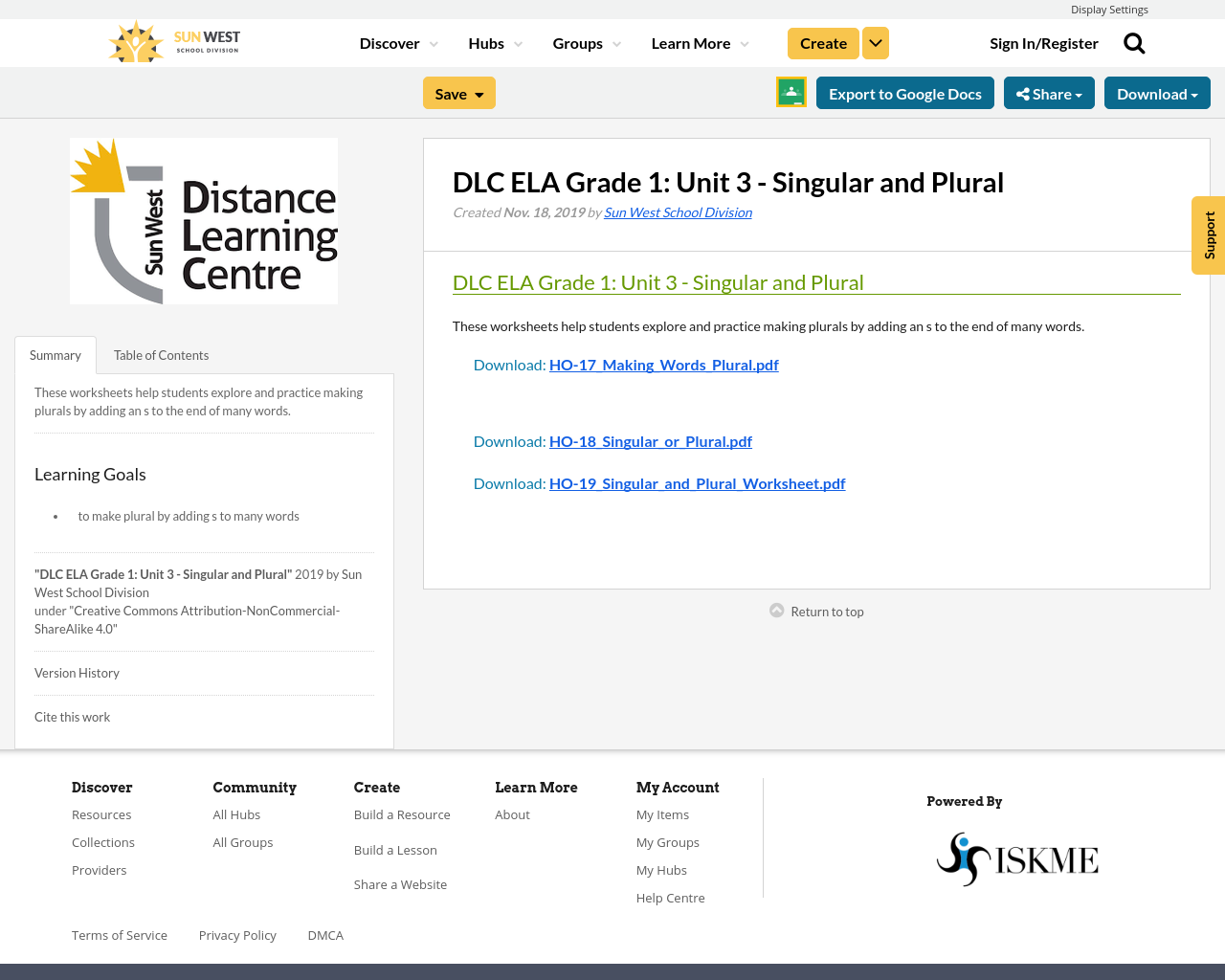
Task: Expand the Save button dropdown
Action: 478,93
